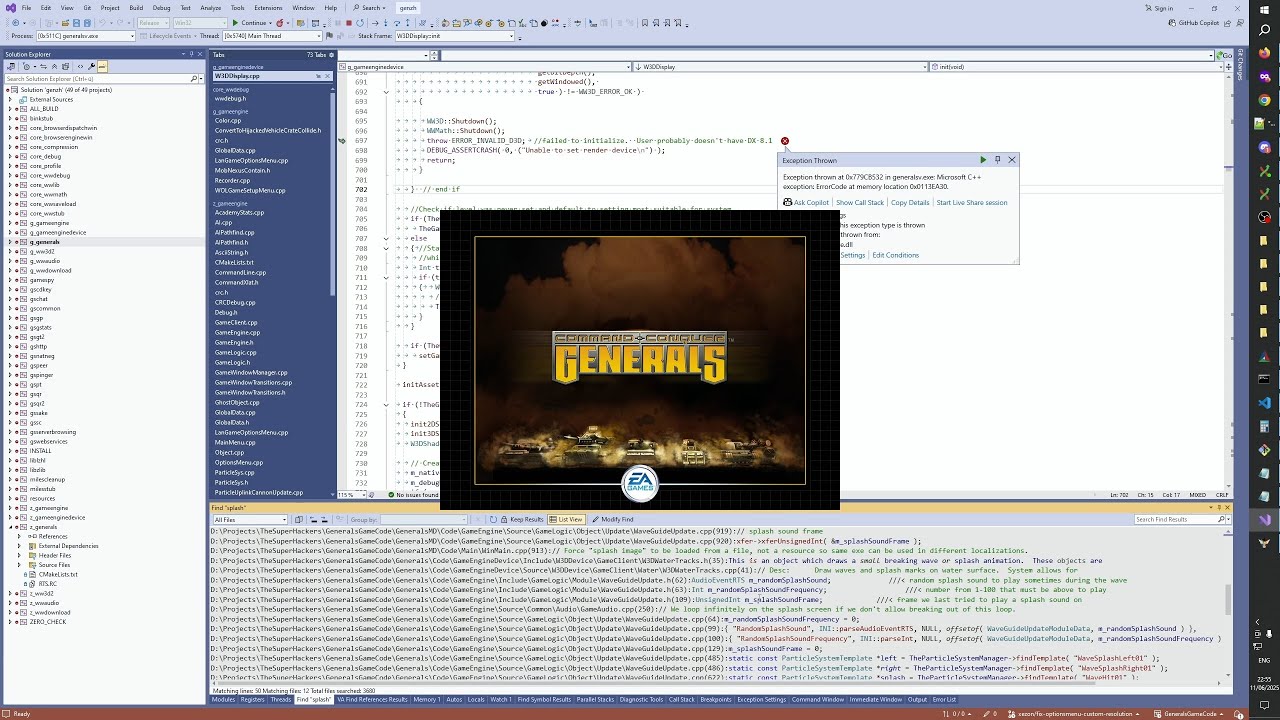Click the Flag thread icon beside Main Thread
This screenshot has height=720, width=1280.
coord(329,35)
